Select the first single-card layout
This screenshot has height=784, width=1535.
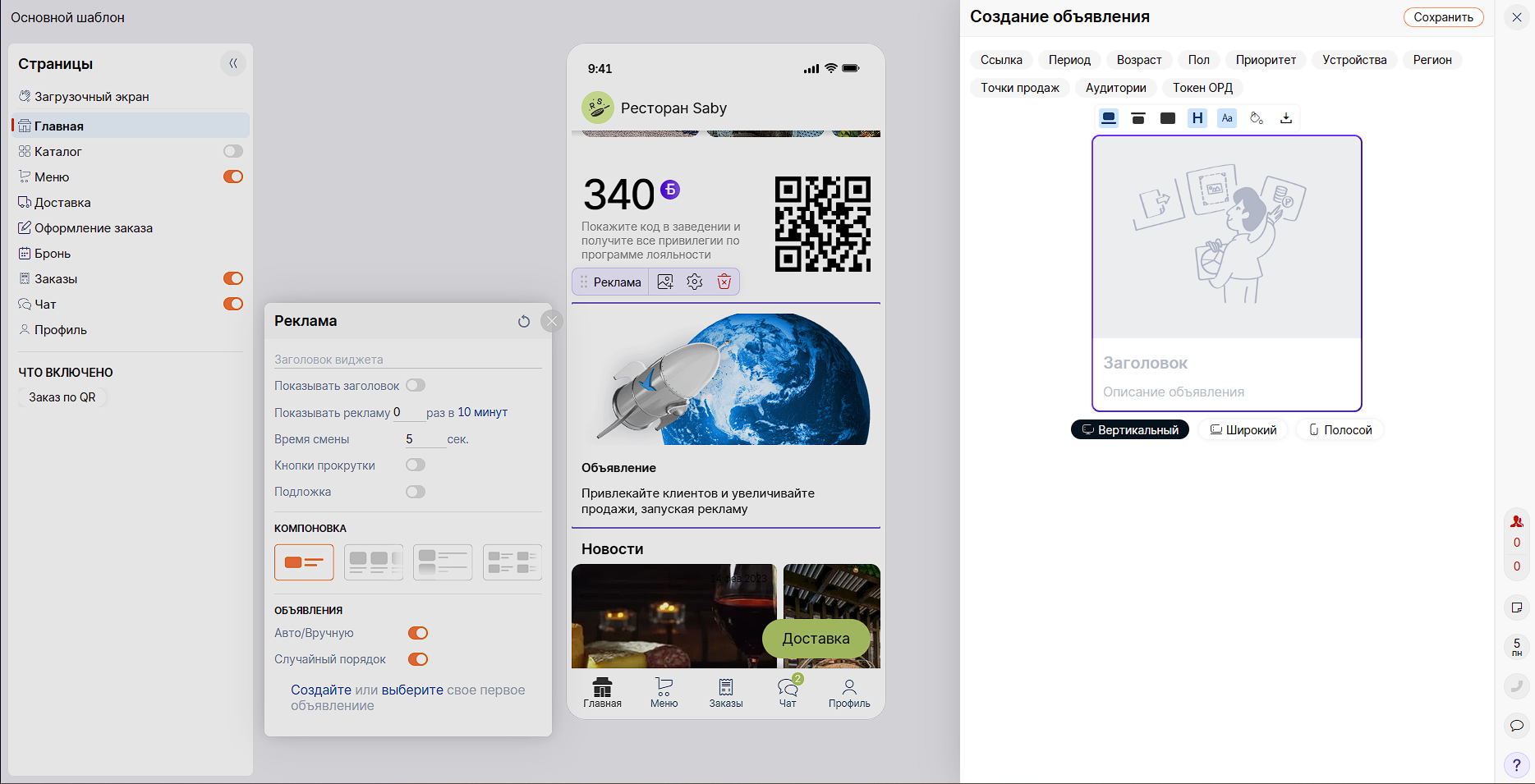[304, 562]
